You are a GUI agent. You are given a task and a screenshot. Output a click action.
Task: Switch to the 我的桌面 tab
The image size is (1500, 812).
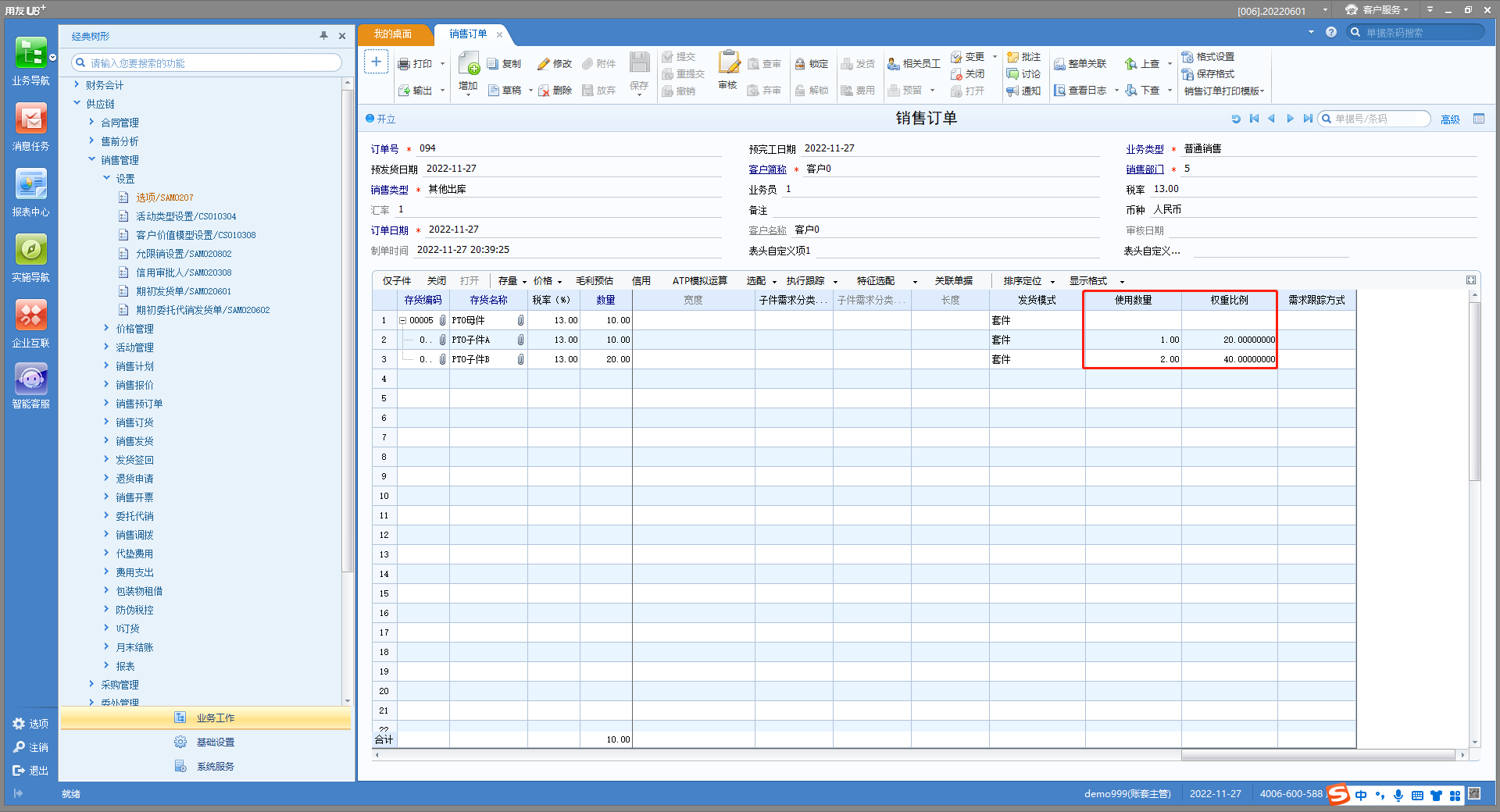pos(392,34)
